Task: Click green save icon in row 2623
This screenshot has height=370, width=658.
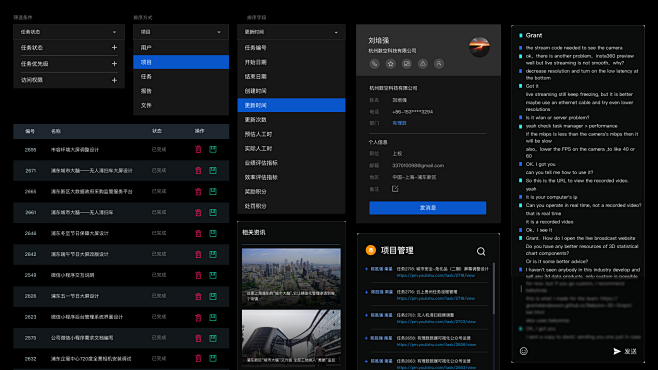Action: [x=213, y=317]
